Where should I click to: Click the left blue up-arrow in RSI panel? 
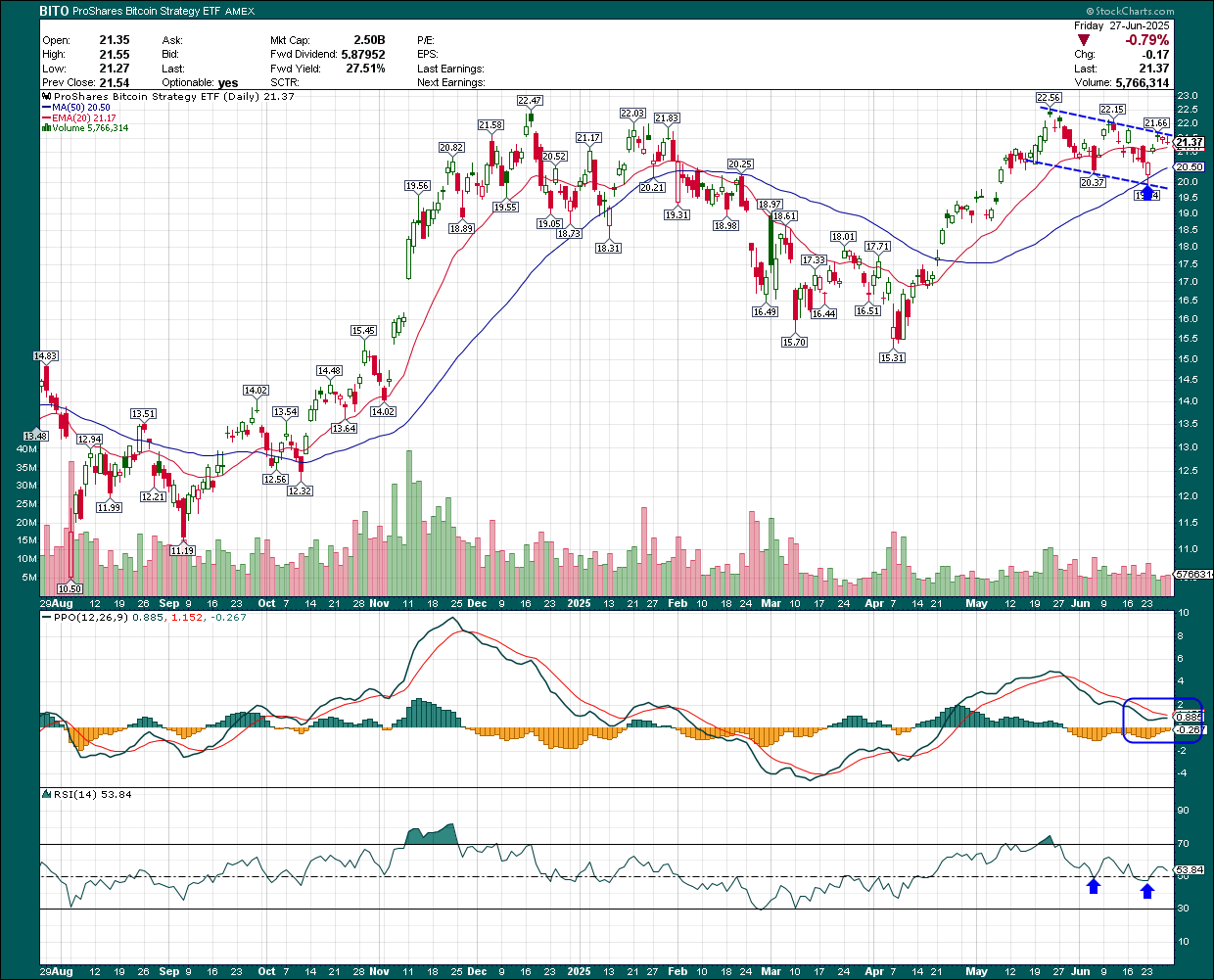[x=1094, y=887]
